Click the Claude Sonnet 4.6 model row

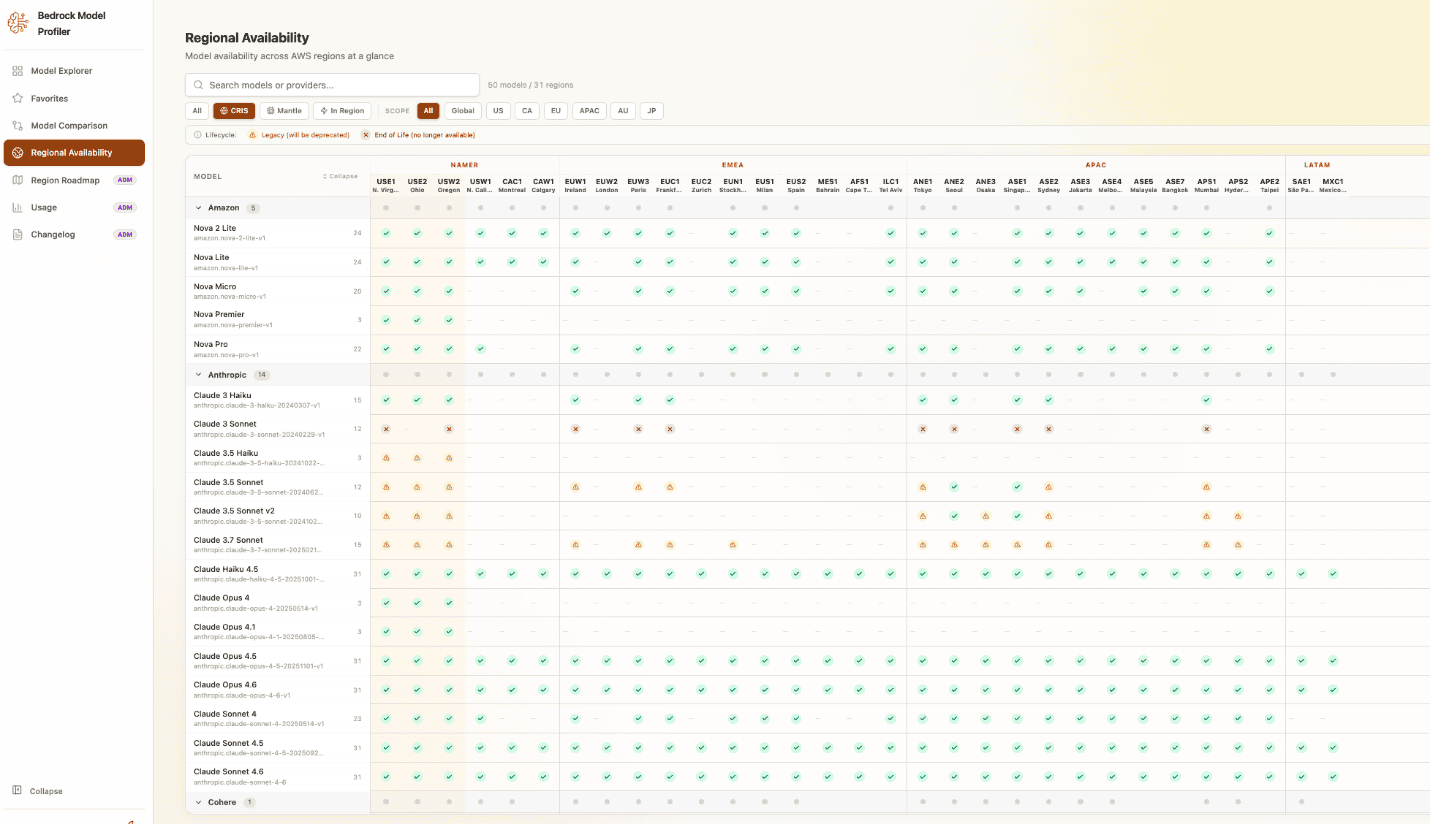[807, 776]
